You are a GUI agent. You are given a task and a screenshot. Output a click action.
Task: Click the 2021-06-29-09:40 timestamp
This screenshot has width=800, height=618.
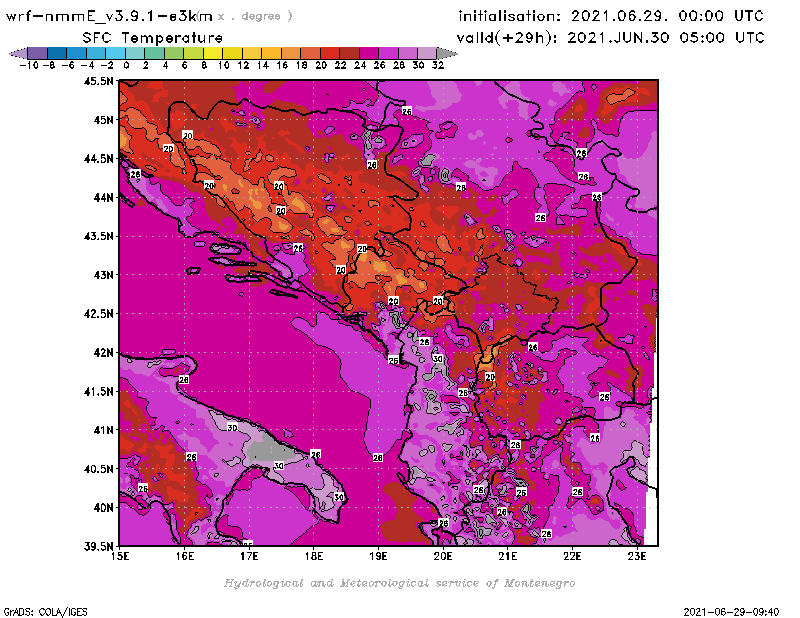pos(731,612)
